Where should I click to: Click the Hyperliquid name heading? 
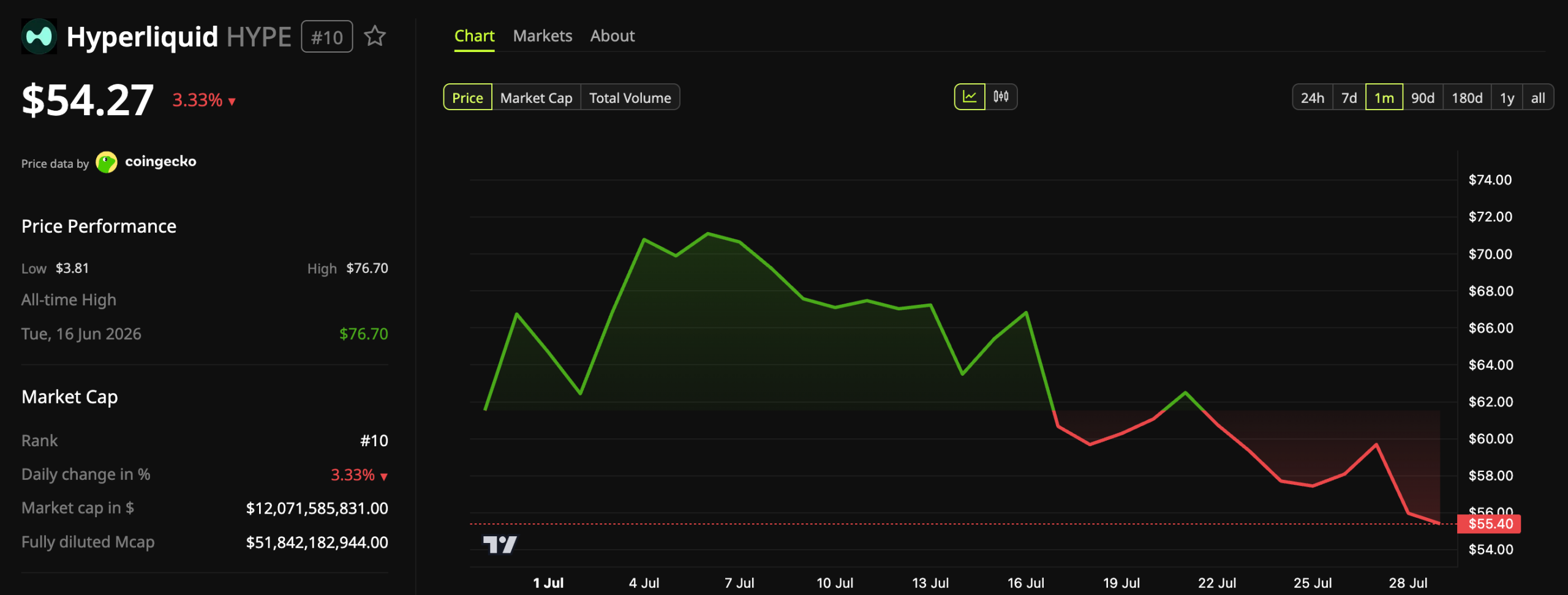(x=142, y=37)
